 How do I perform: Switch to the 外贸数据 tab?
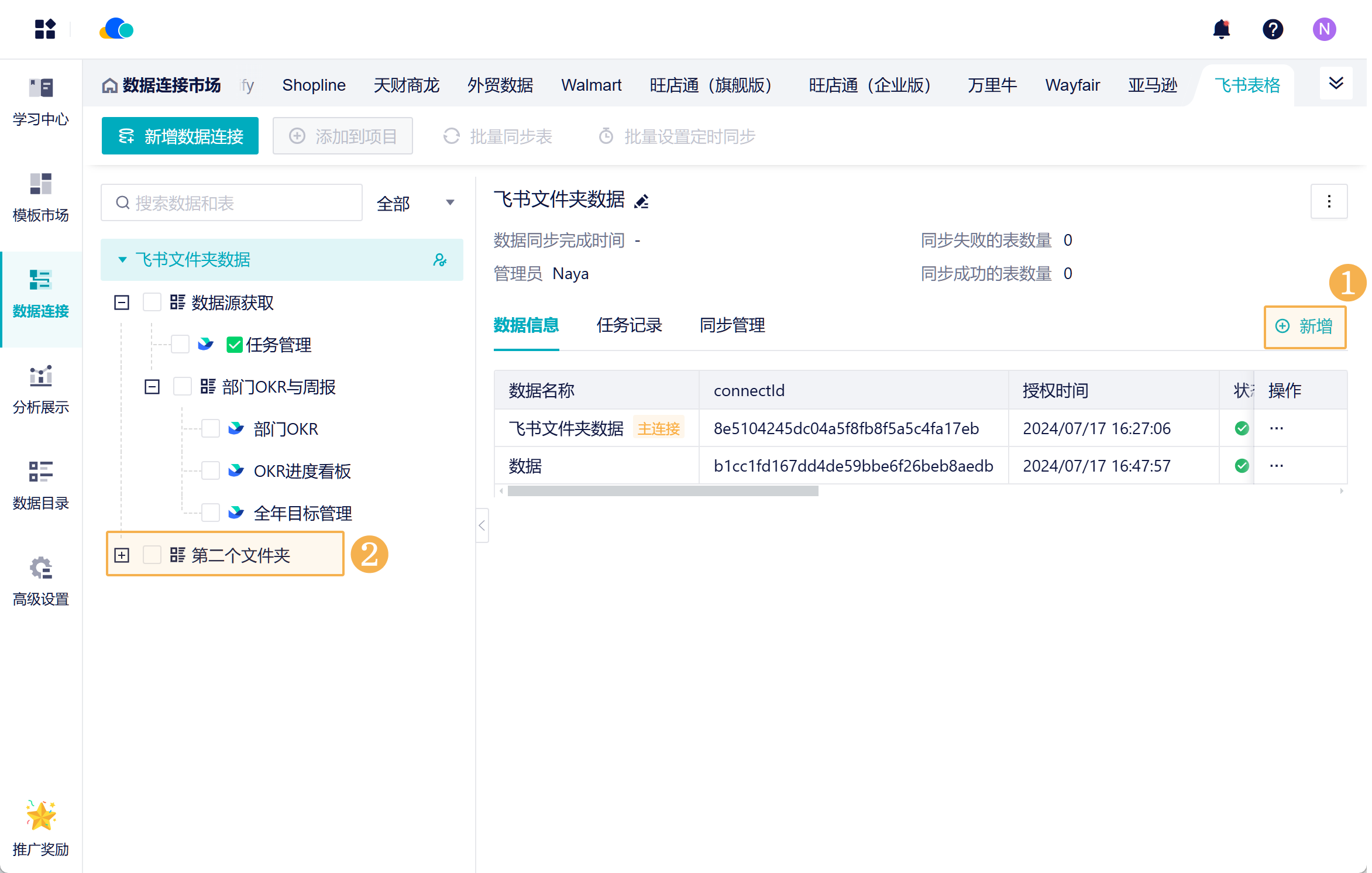click(x=500, y=85)
